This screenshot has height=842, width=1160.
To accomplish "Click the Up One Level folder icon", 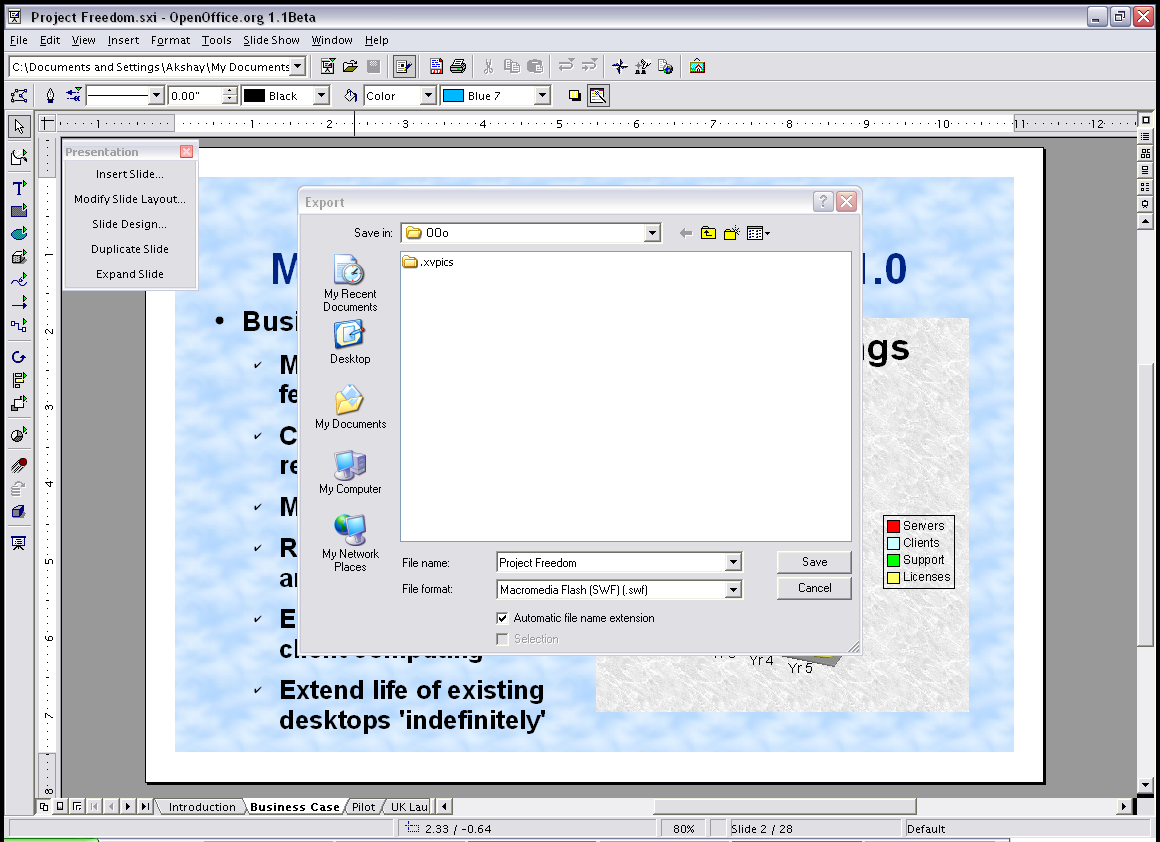I will [x=708, y=233].
